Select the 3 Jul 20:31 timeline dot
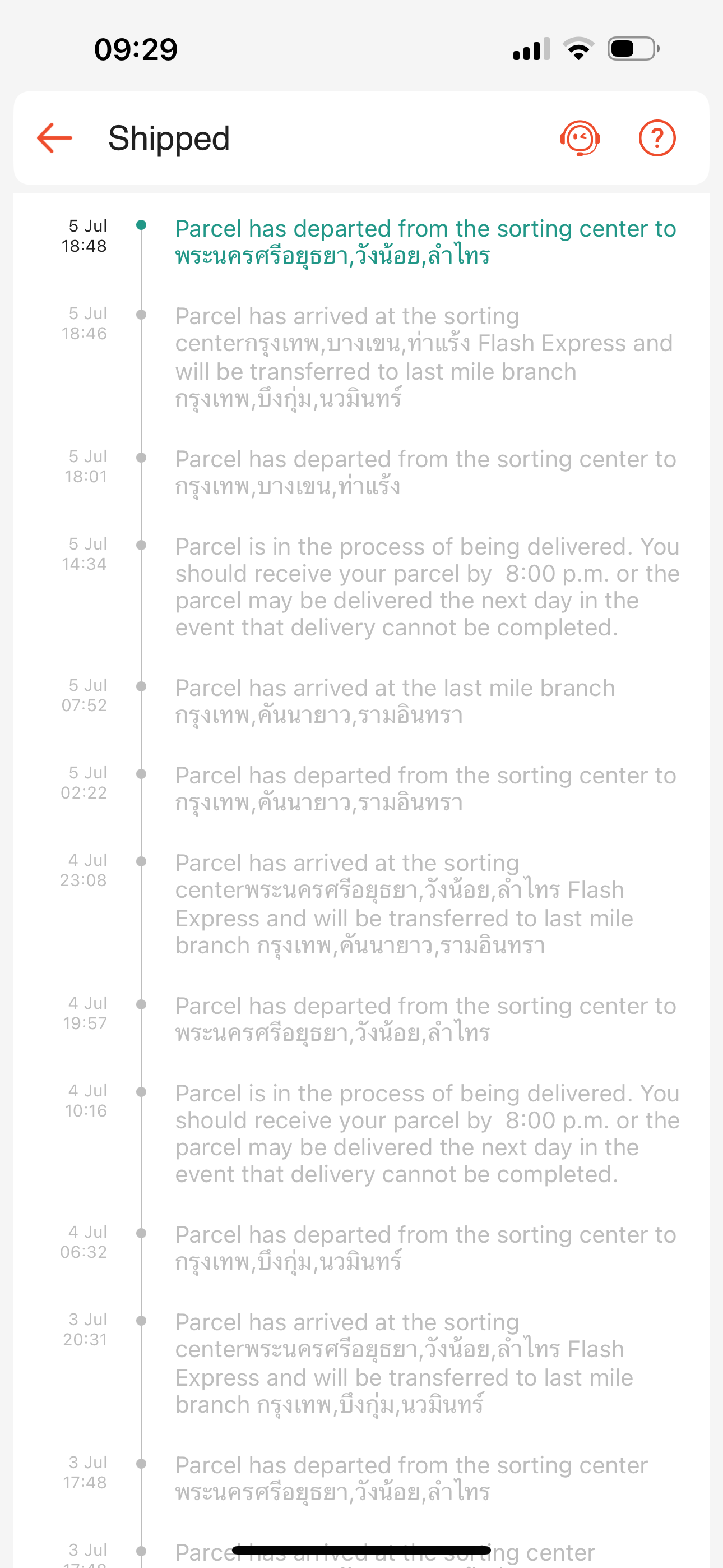This screenshot has height=1568, width=723. [141, 1321]
